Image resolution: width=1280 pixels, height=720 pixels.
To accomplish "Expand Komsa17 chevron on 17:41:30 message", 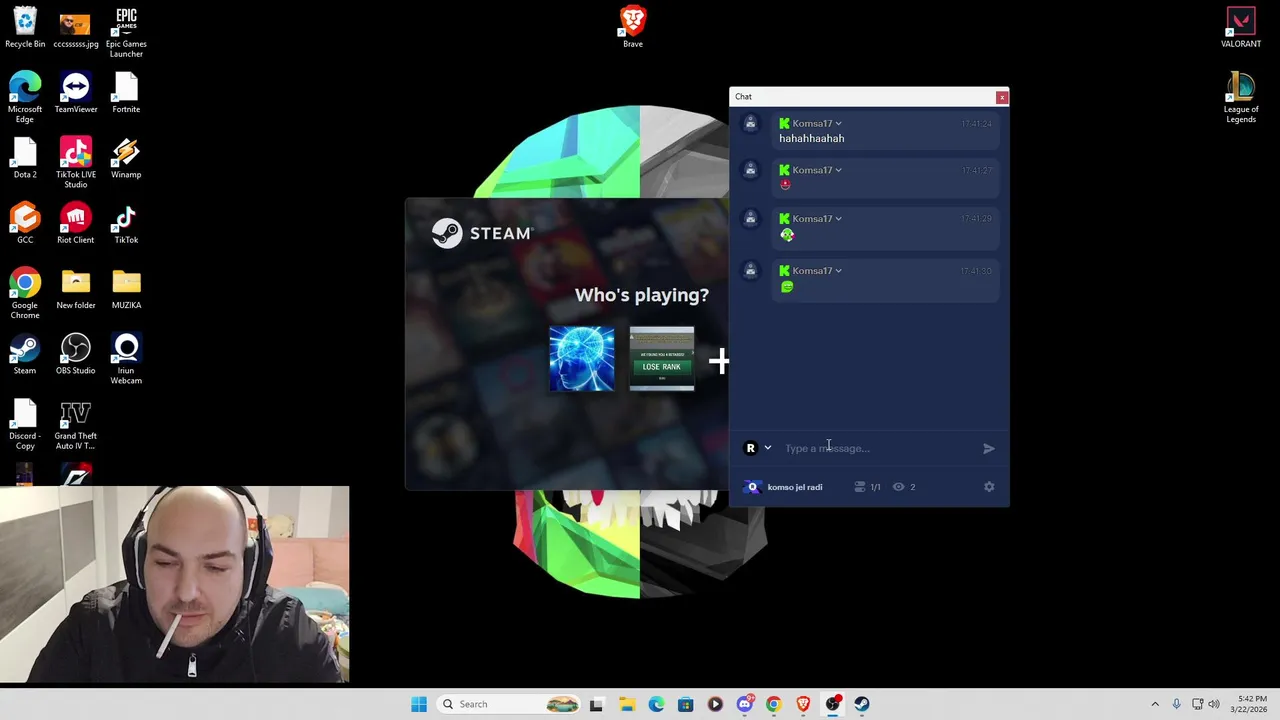I will 838,271.
